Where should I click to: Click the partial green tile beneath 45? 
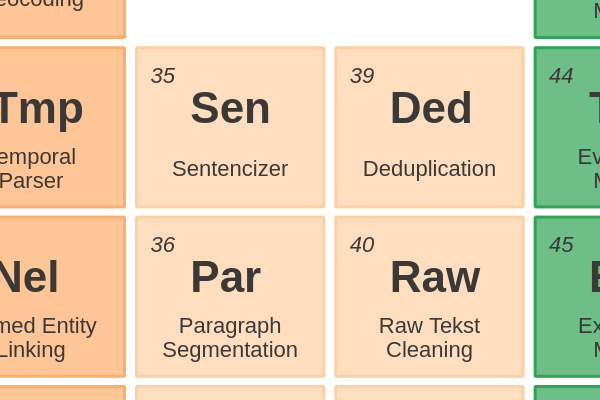567,393
